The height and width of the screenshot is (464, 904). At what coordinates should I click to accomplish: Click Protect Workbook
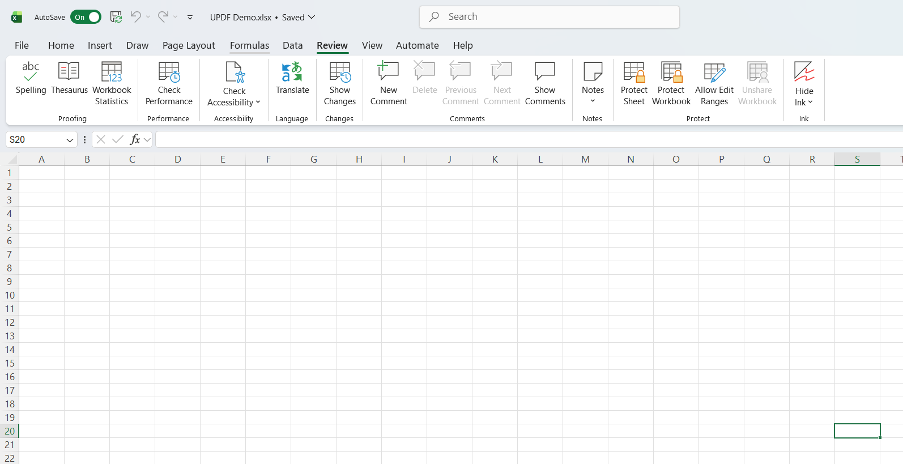click(671, 79)
